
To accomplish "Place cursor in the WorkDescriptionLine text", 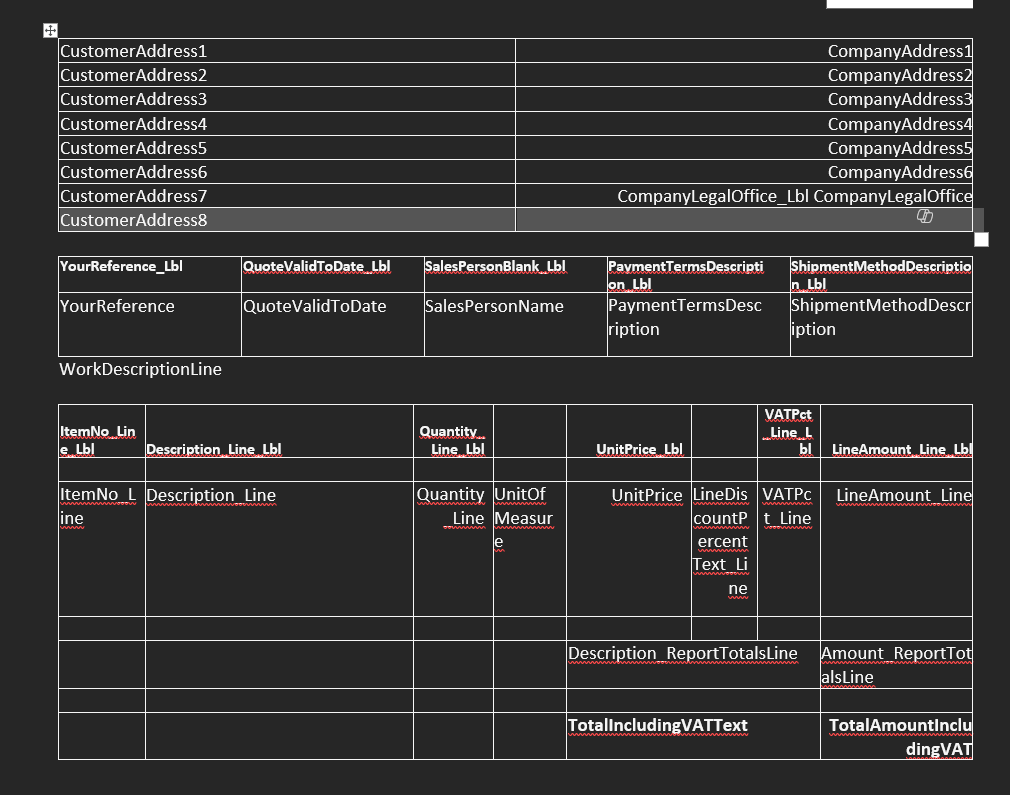I will (141, 369).
